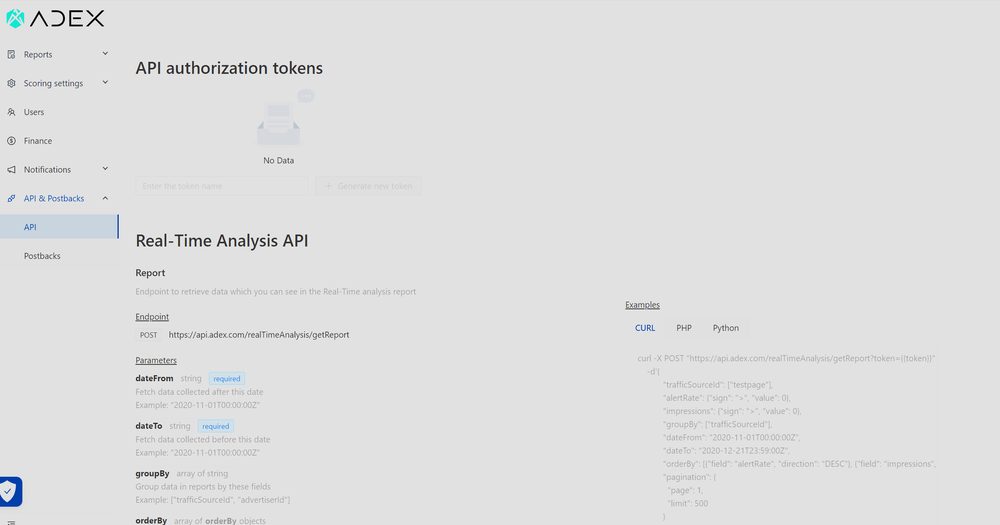The image size is (1000, 525).
Task: Switch to the CURL example tab
Action: [645, 328]
